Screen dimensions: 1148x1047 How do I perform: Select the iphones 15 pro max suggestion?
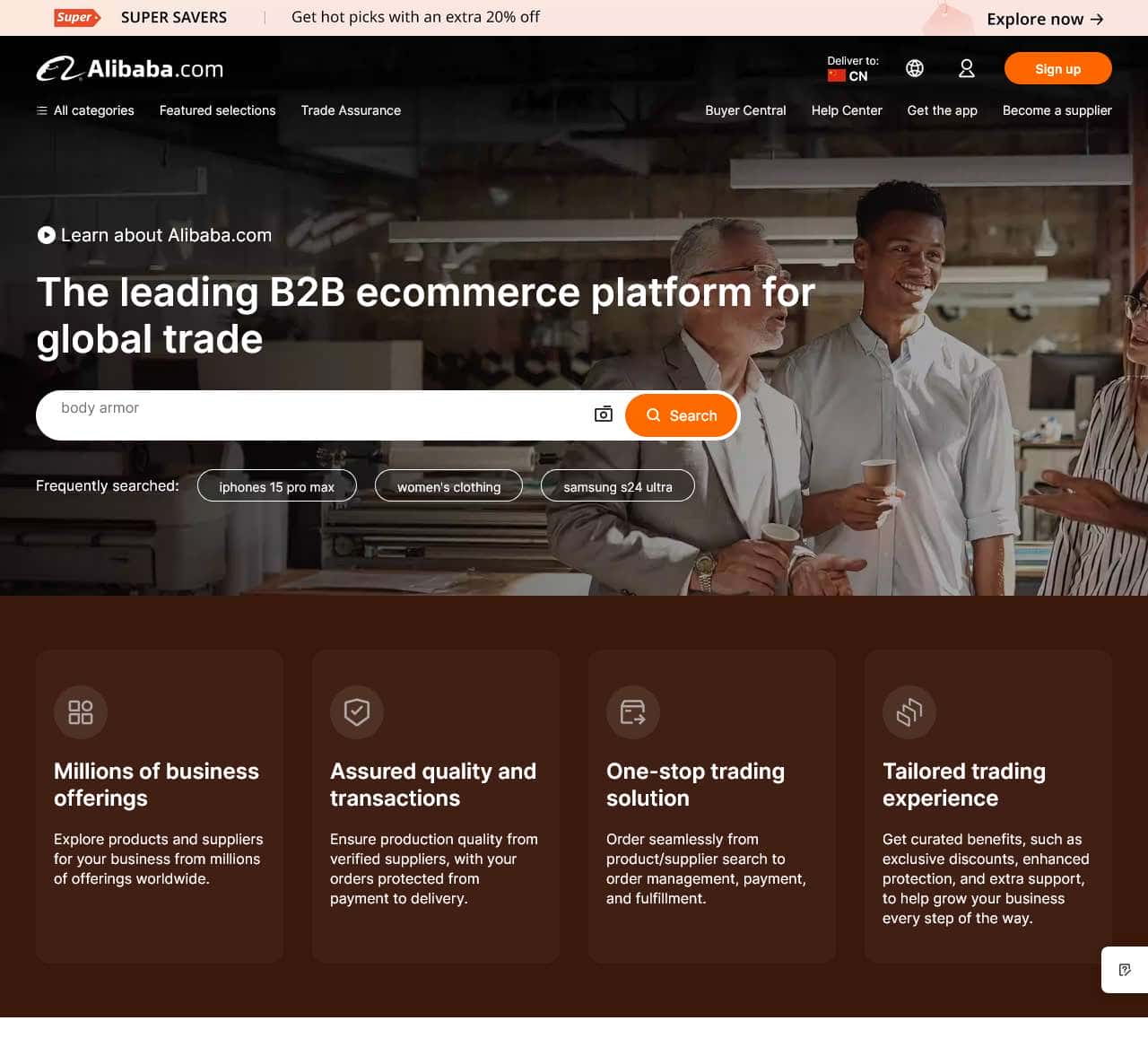[x=277, y=486]
